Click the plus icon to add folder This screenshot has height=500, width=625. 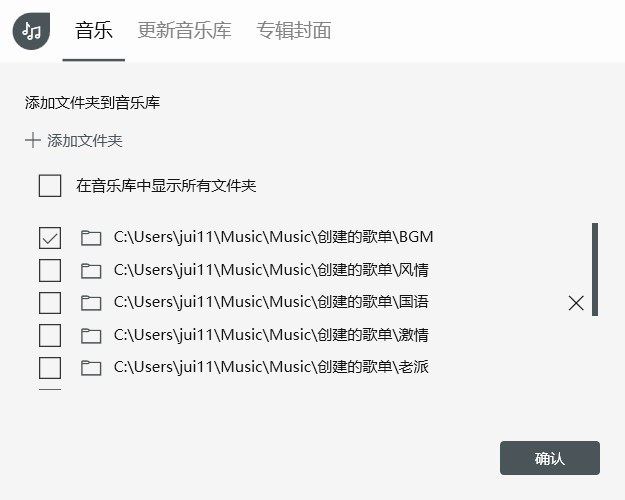point(33,140)
